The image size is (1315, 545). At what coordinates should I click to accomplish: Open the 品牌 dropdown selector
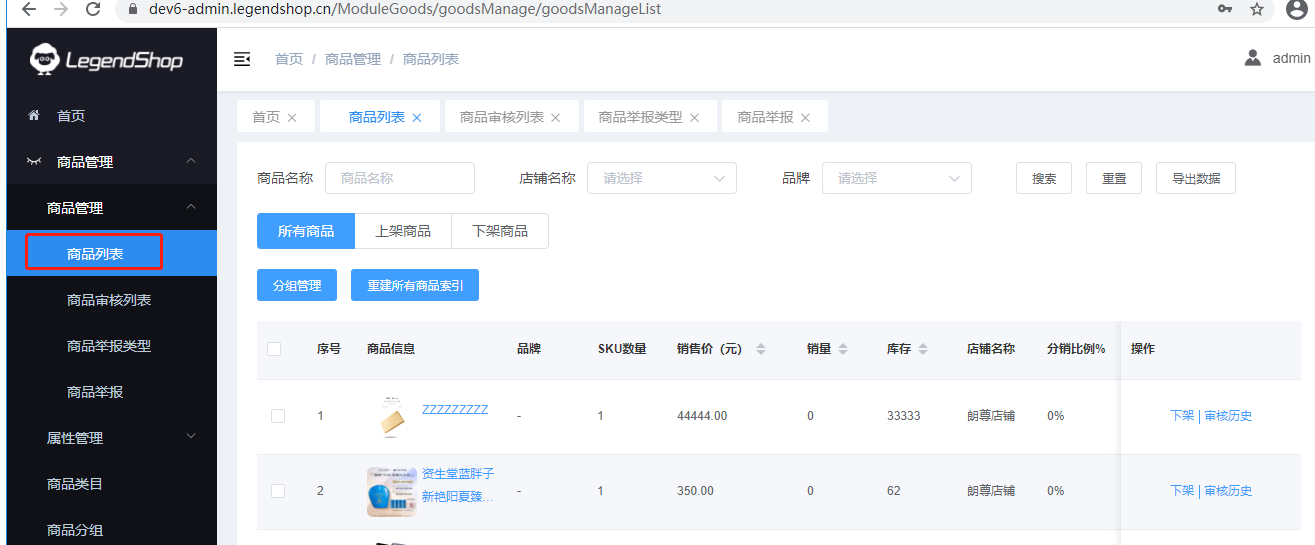coord(896,178)
